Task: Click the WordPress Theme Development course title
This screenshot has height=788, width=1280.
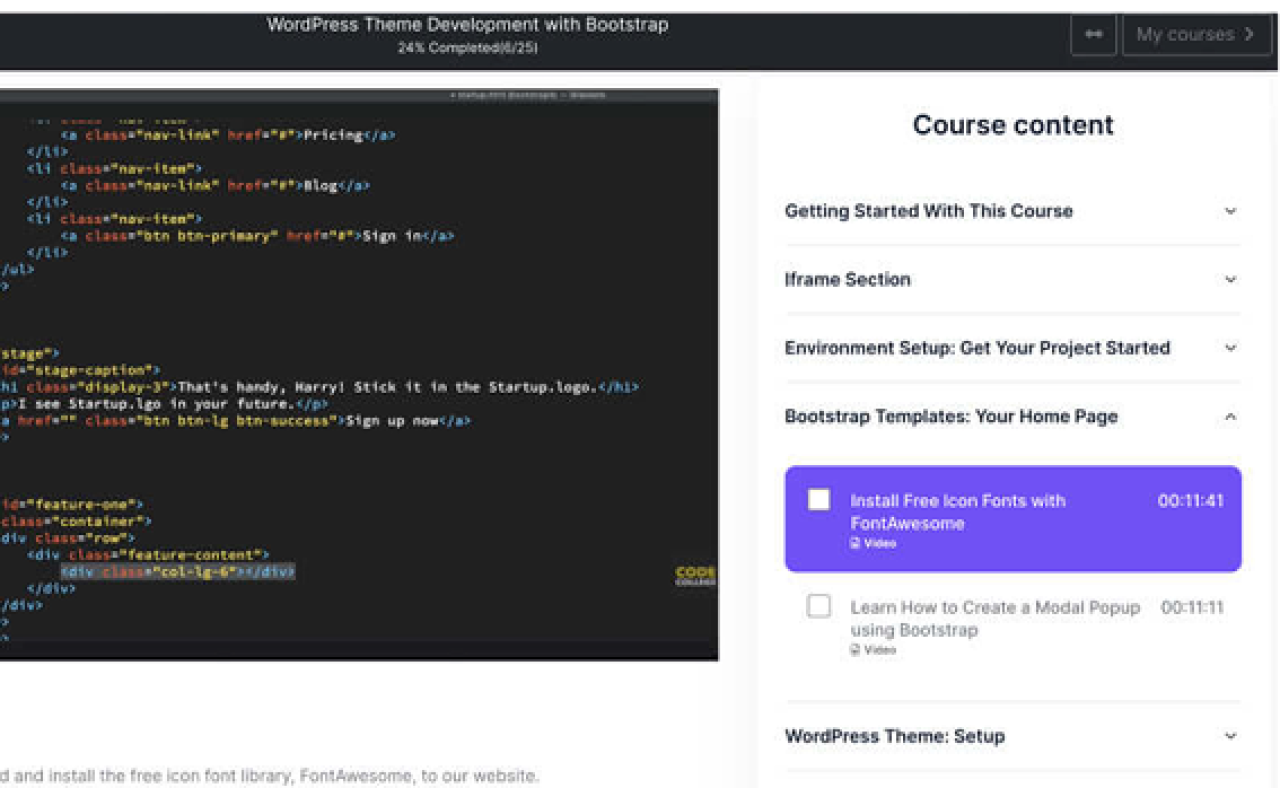Action: tap(467, 25)
